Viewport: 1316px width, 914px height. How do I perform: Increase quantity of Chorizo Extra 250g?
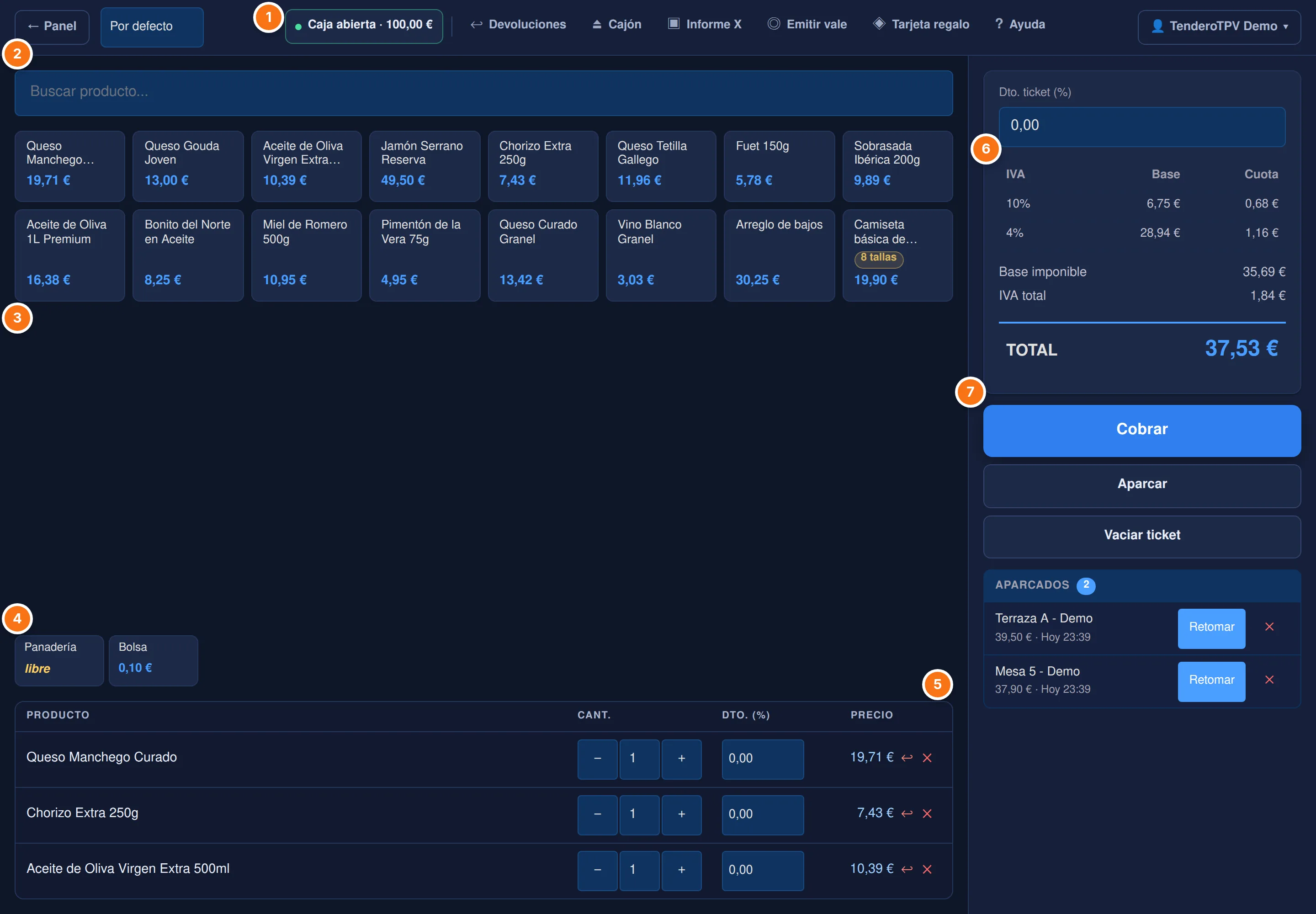point(681,814)
